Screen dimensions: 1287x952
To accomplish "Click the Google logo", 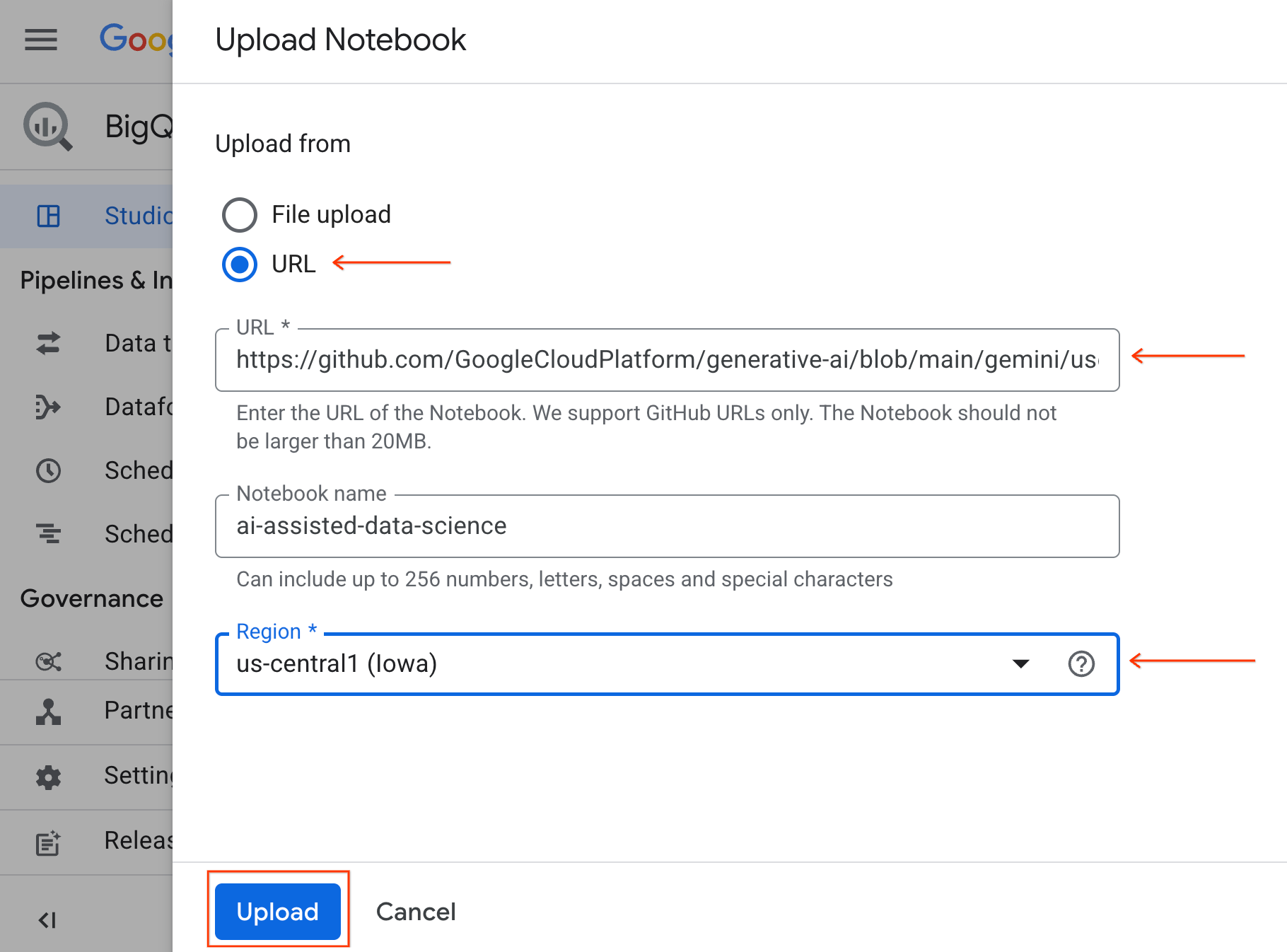I will click(139, 40).
